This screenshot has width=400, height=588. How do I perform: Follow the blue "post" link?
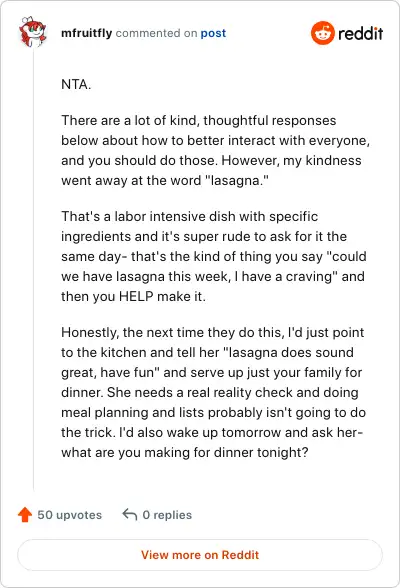213,33
